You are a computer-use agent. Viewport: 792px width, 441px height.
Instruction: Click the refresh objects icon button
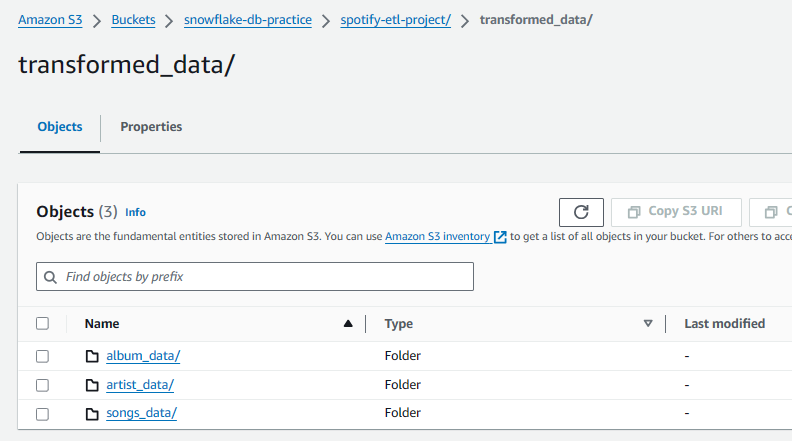[581, 212]
